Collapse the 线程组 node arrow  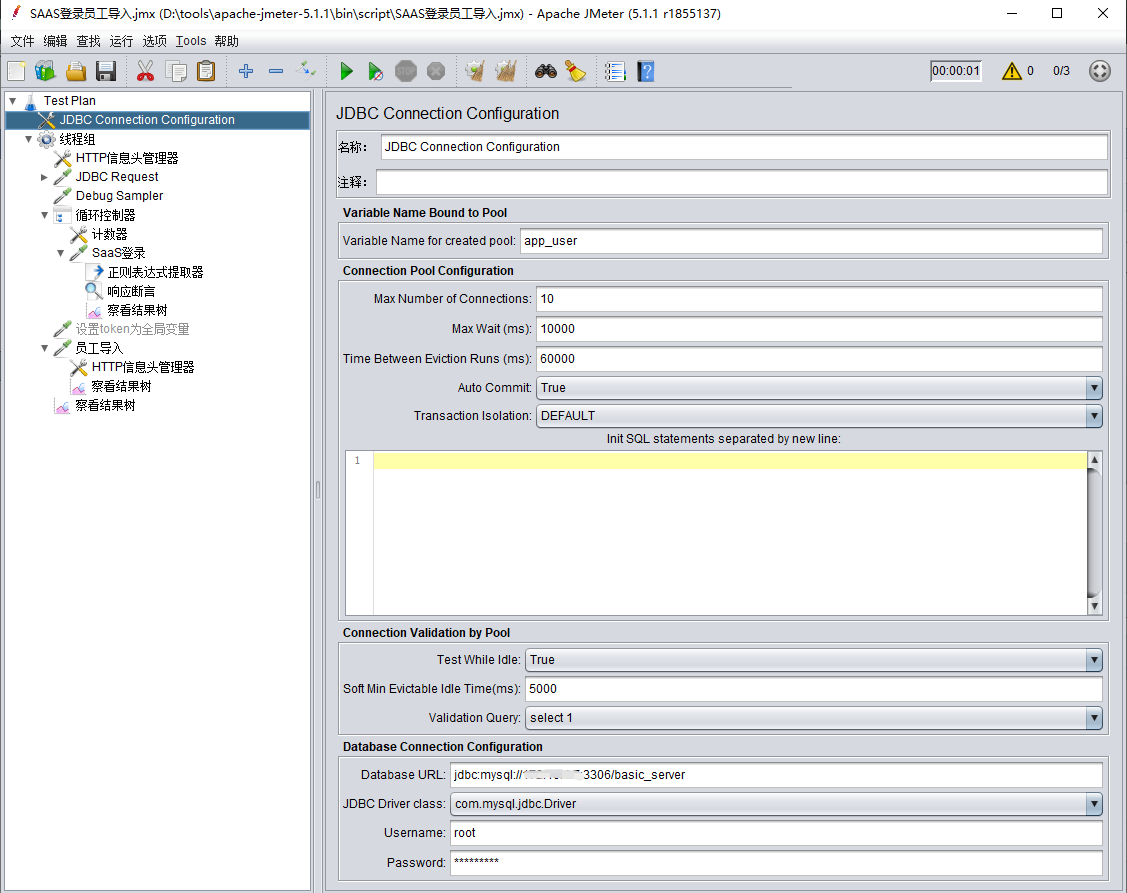[29, 139]
